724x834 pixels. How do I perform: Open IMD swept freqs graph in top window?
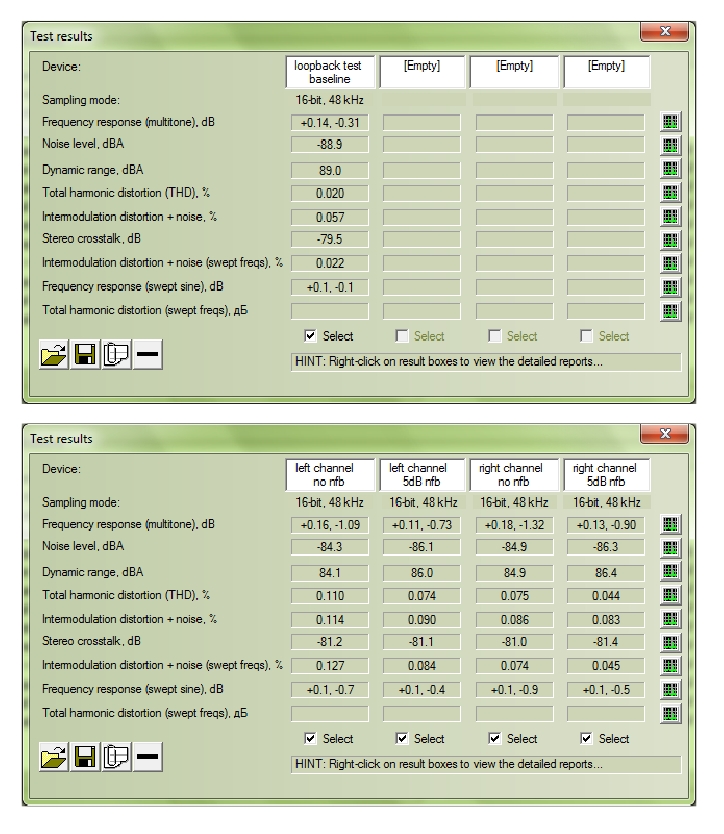pyautogui.click(x=670, y=263)
